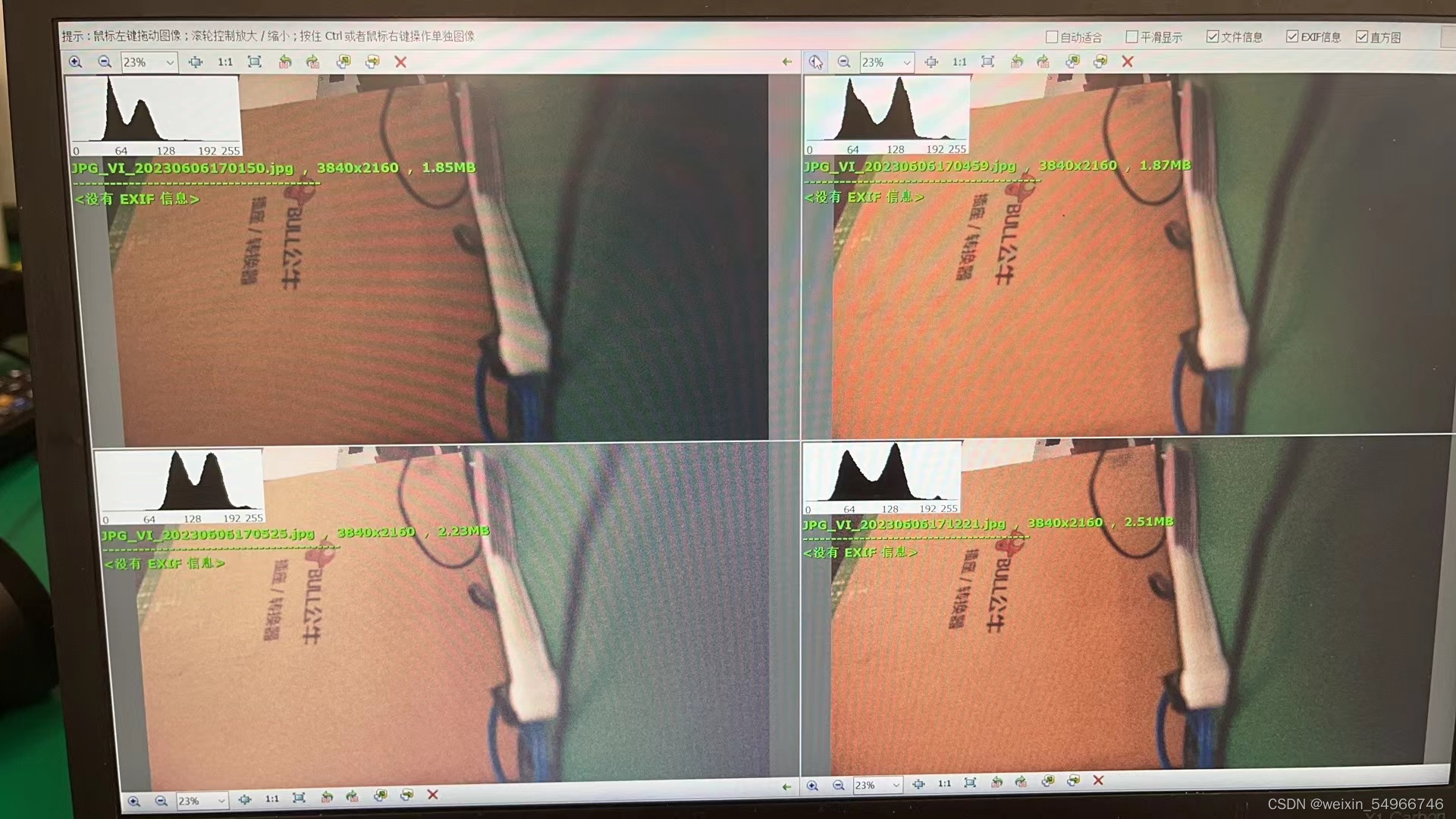Click zoom in icon of top-left image pane
The width and height of the screenshot is (1456, 819).
(x=75, y=62)
